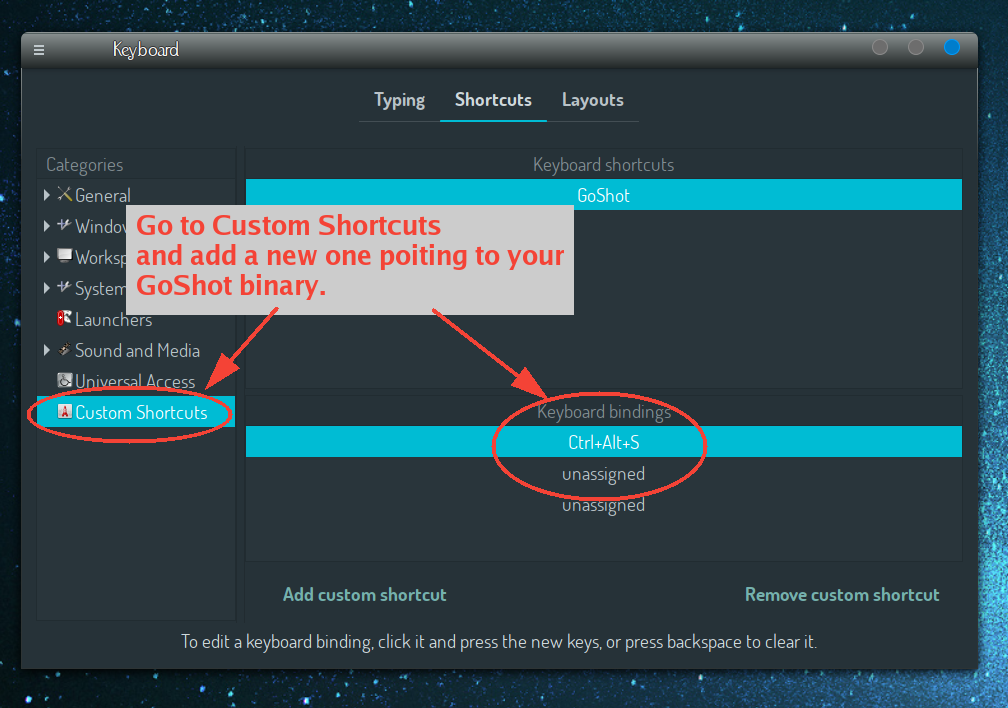
Task: Click the Ctrl+Alt+S keyboard binding
Action: click(x=604, y=442)
